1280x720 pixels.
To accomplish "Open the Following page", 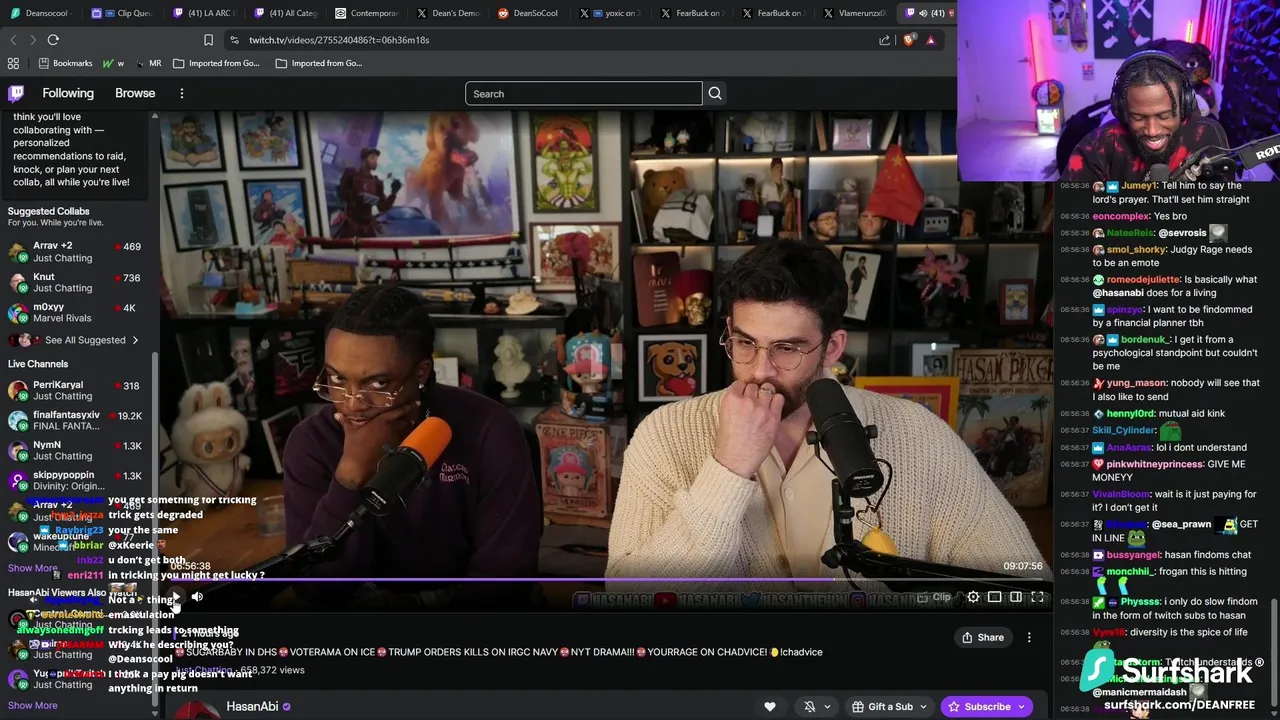I will click(x=68, y=93).
